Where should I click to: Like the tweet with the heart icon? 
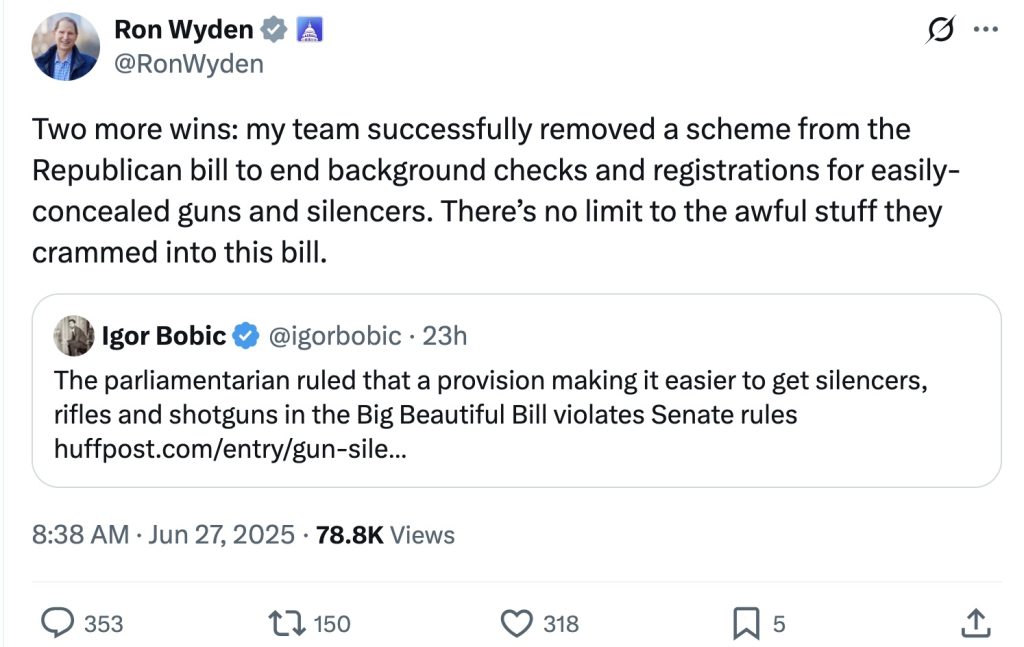(516, 623)
